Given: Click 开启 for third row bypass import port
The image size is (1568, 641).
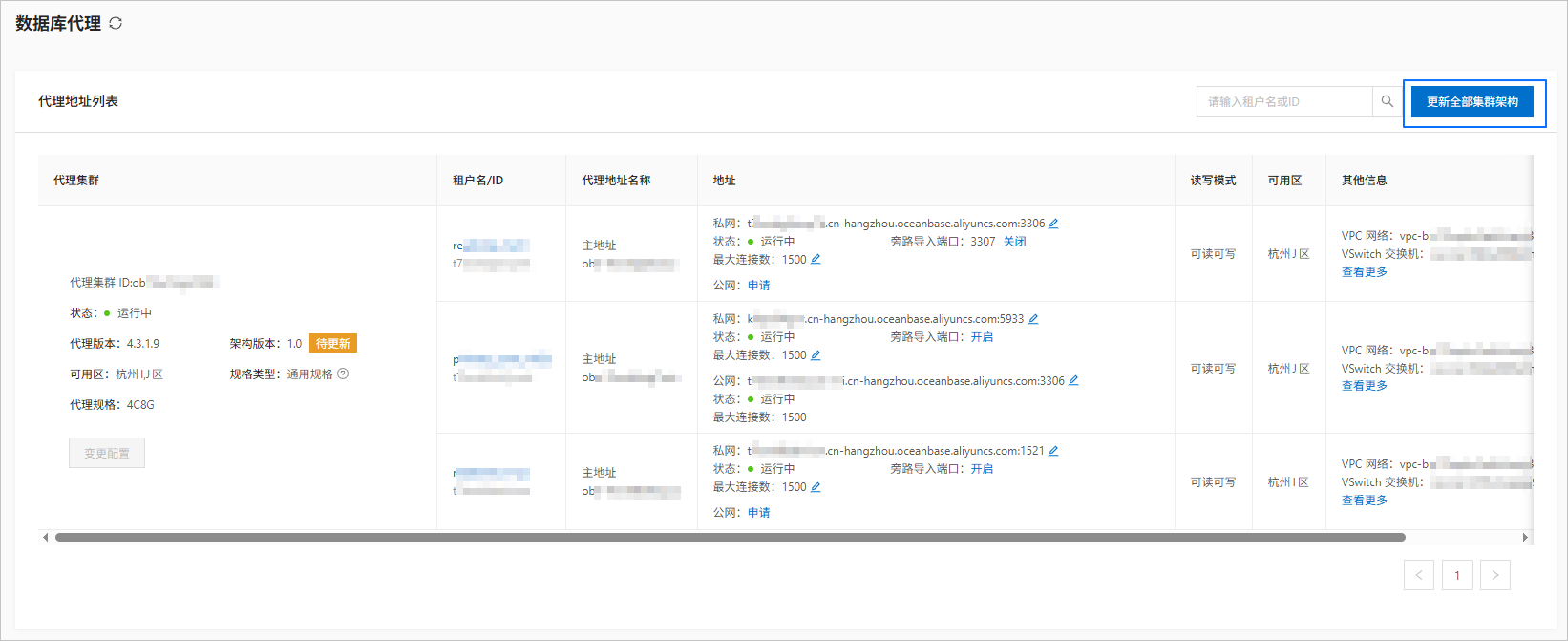Looking at the screenshot, I should pos(982,469).
